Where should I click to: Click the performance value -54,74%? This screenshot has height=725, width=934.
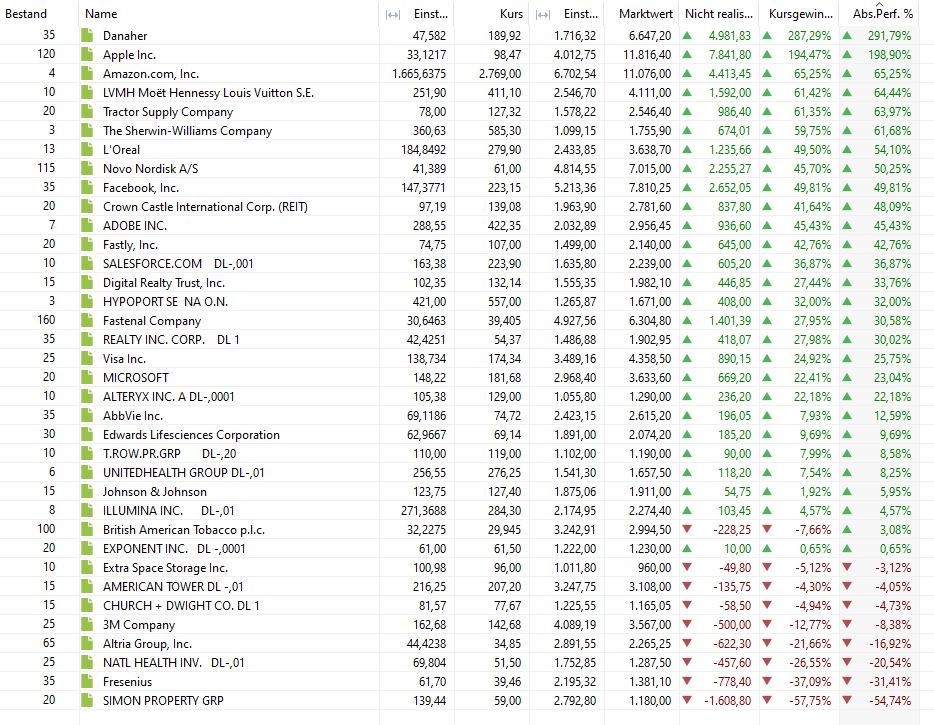pyautogui.click(x=890, y=701)
